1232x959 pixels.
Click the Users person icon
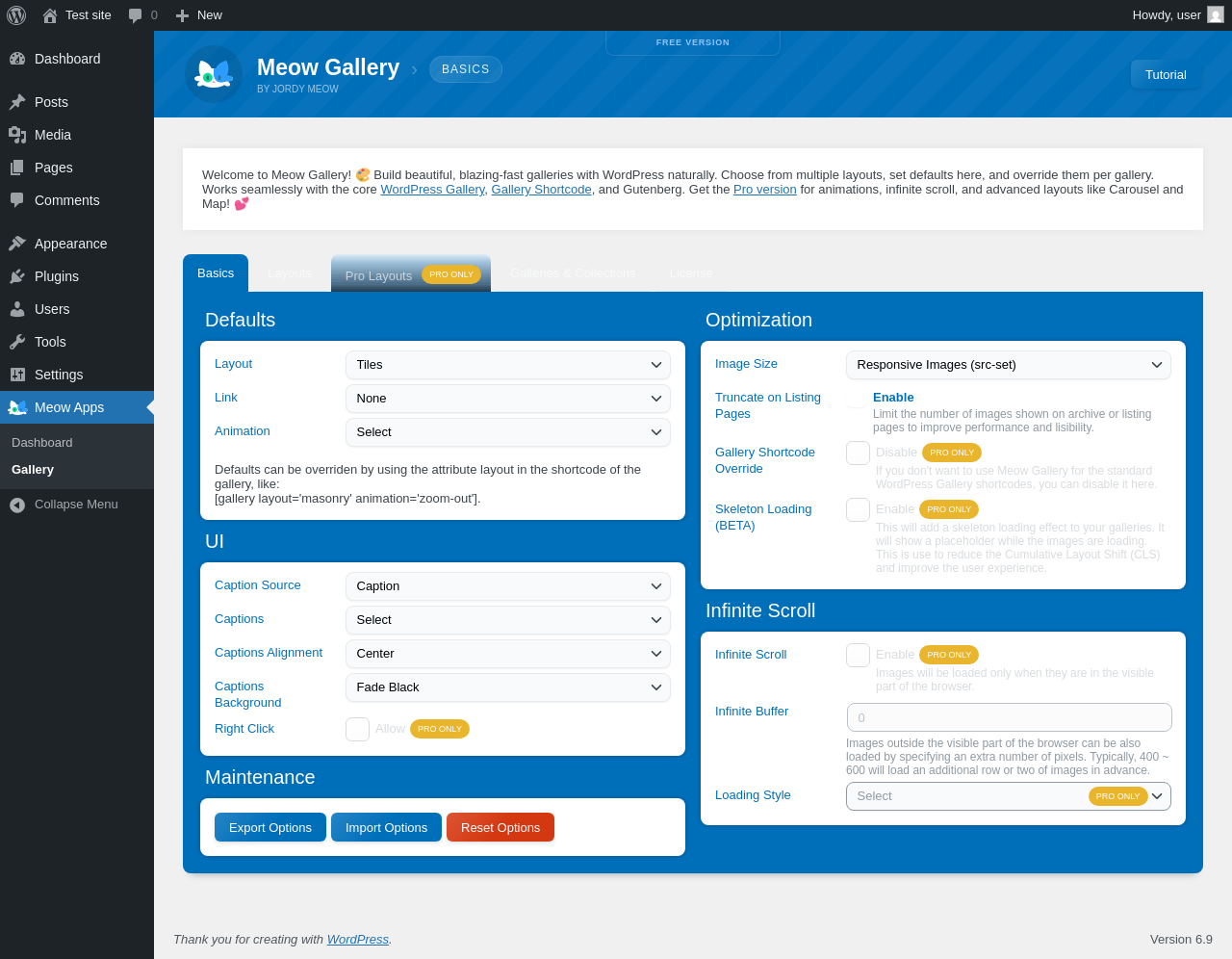point(17,309)
